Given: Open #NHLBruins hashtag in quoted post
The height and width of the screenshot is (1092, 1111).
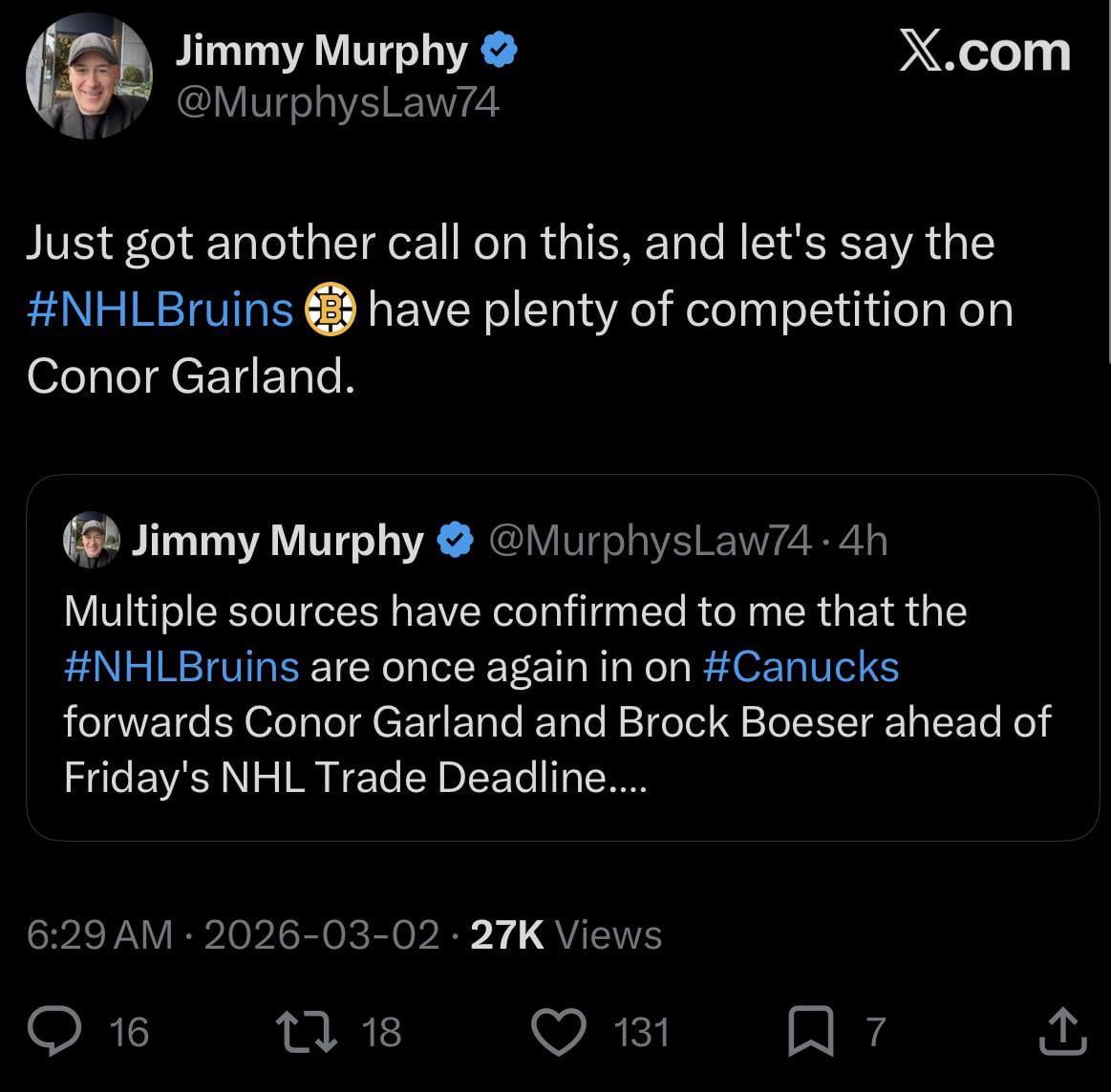Looking at the screenshot, I should coord(182,667).
